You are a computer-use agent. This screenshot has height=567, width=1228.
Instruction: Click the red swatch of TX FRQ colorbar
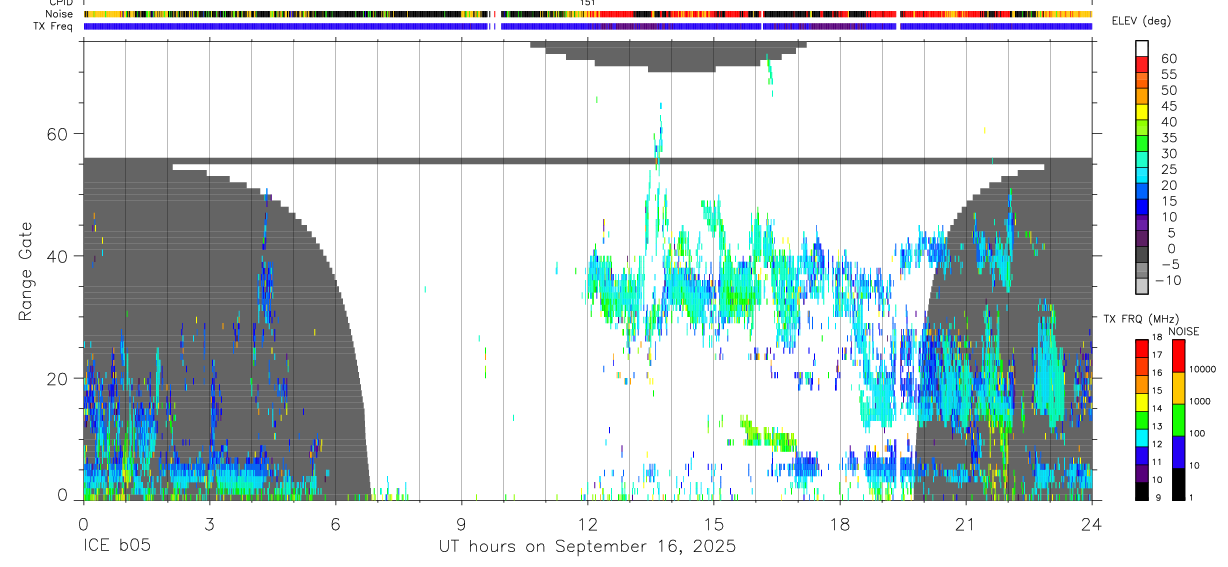pyautogui.click(x=1142, y=347)
